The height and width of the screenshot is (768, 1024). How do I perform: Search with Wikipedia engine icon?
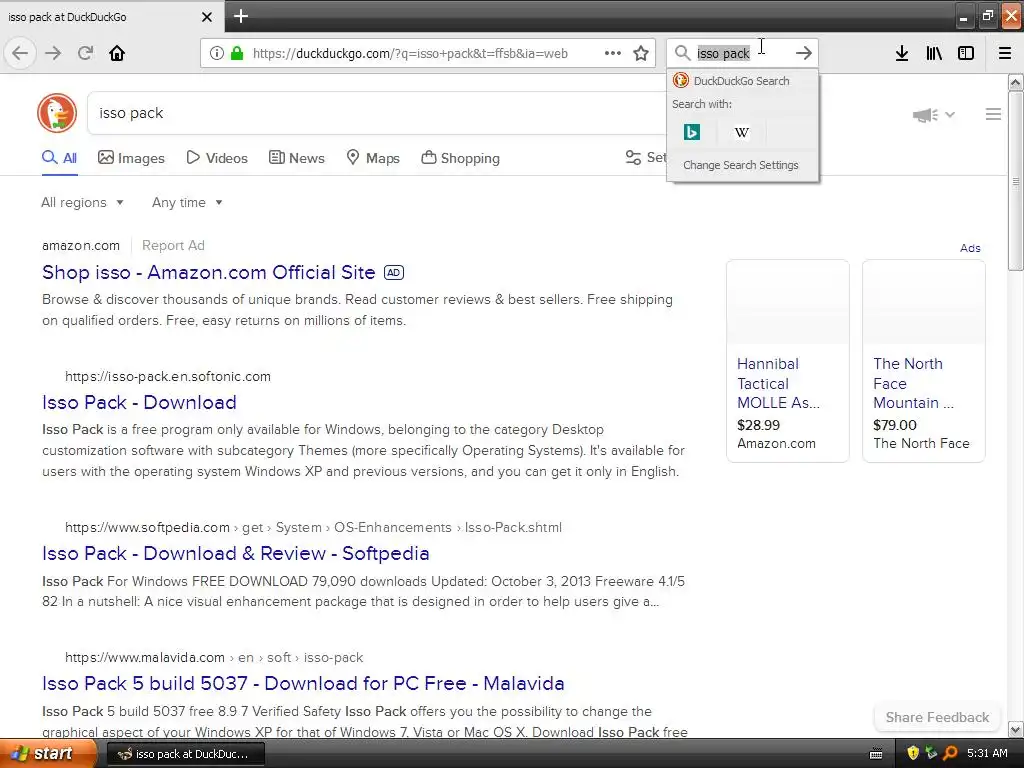point(742,133)
